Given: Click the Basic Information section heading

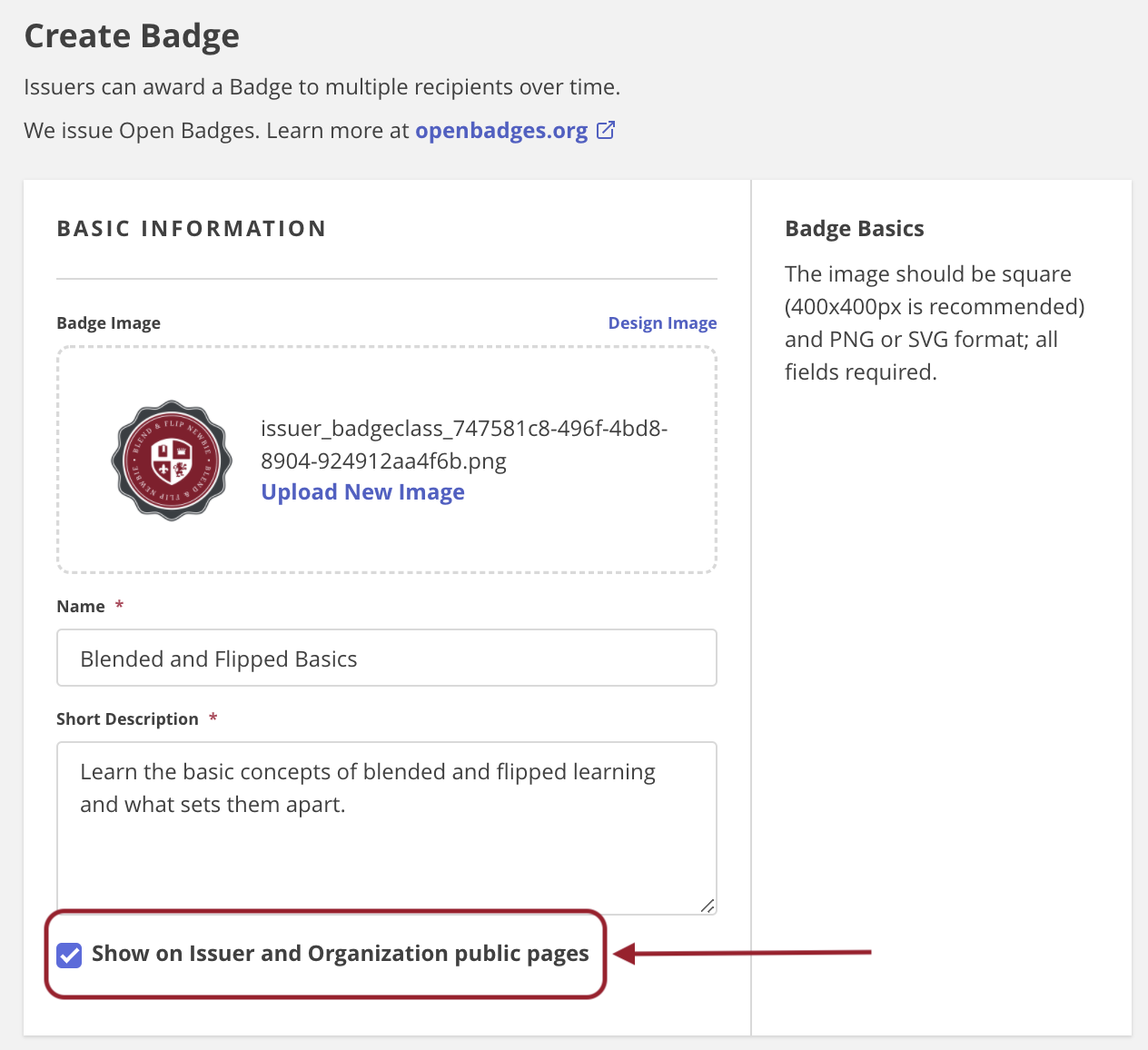Looking at the screenshot, I should click(x=192, y=229).
